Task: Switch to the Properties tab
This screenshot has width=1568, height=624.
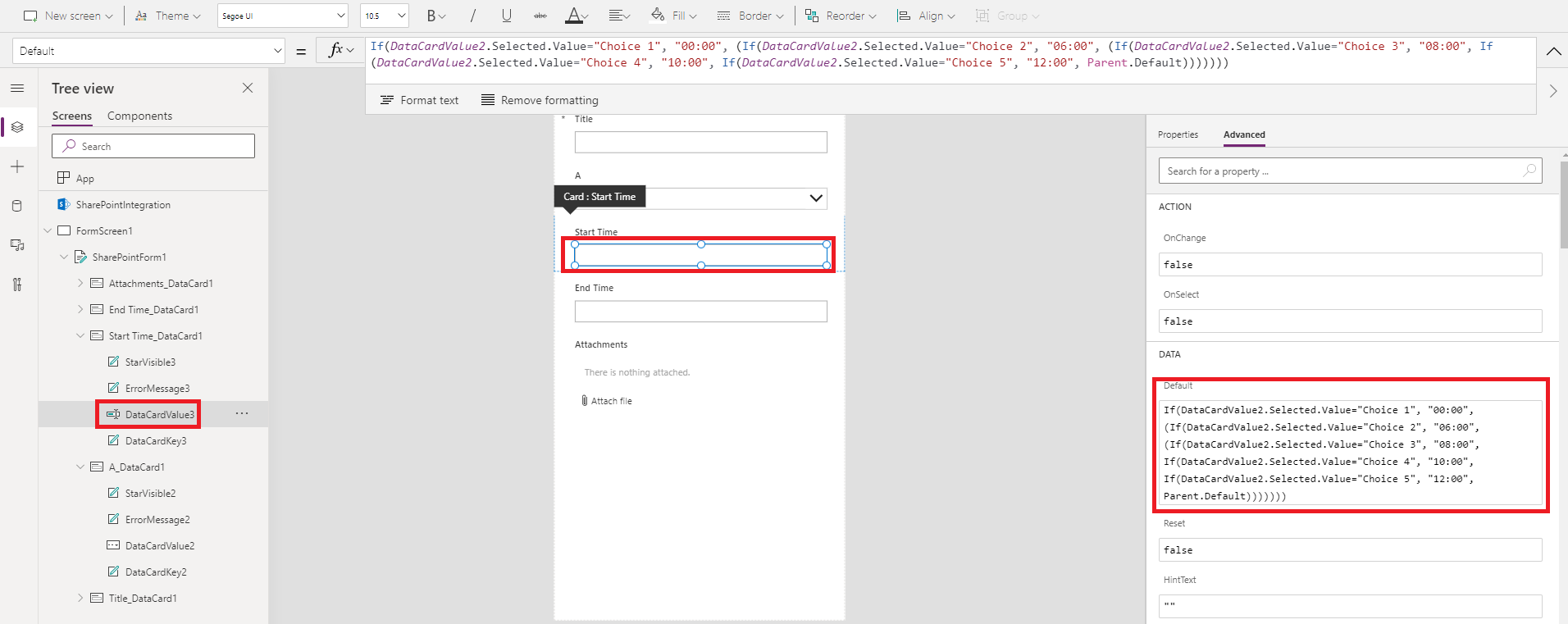Action: click(1178, 134)
